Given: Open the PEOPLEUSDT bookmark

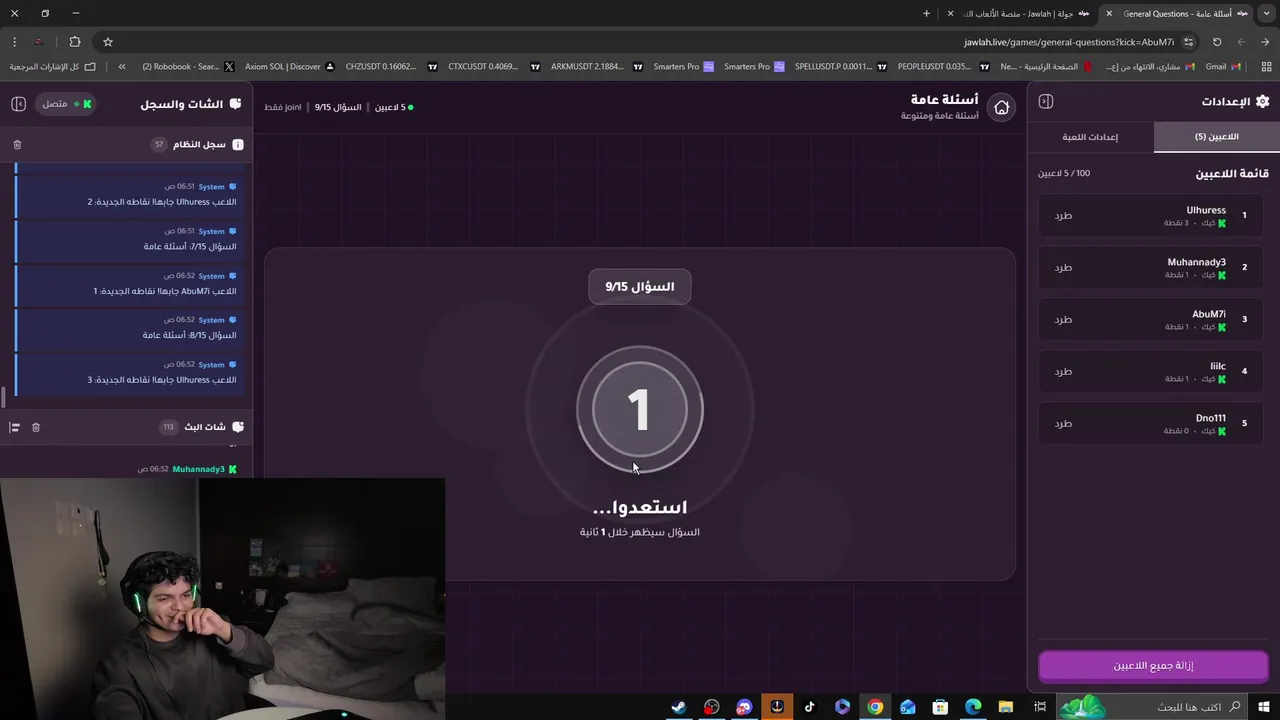Looking at the screenshot, I should (943, 67).
